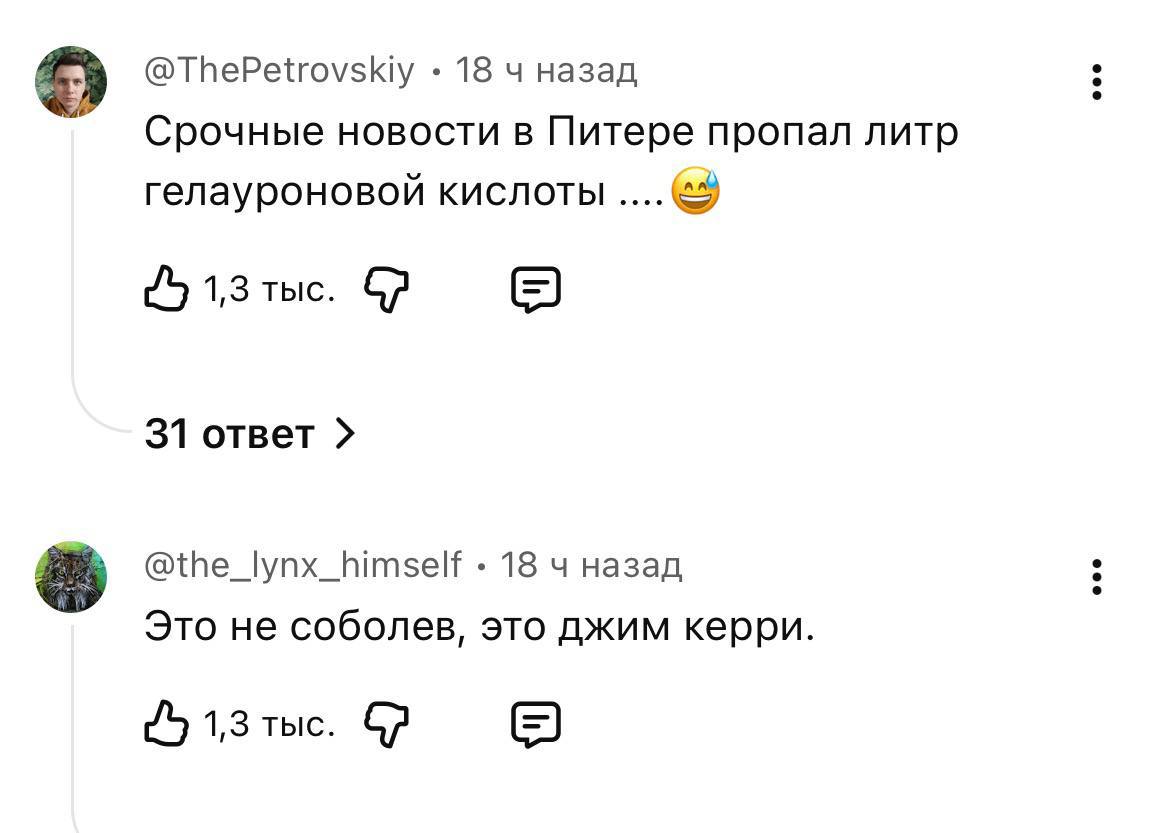Open options menu for @the_lynx_himself's comment

(x=1097, y=577)
